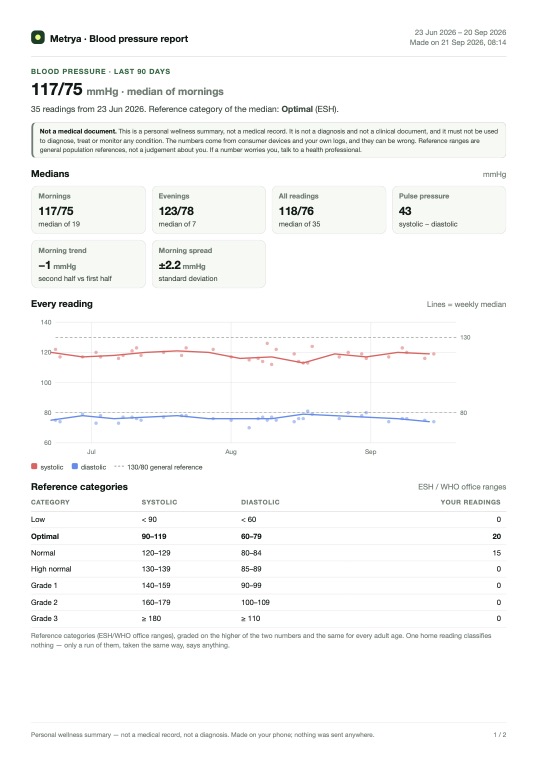The image size is (537, 760).
Task: Click the 'Grade 3' row label
Action: [44, 618]
